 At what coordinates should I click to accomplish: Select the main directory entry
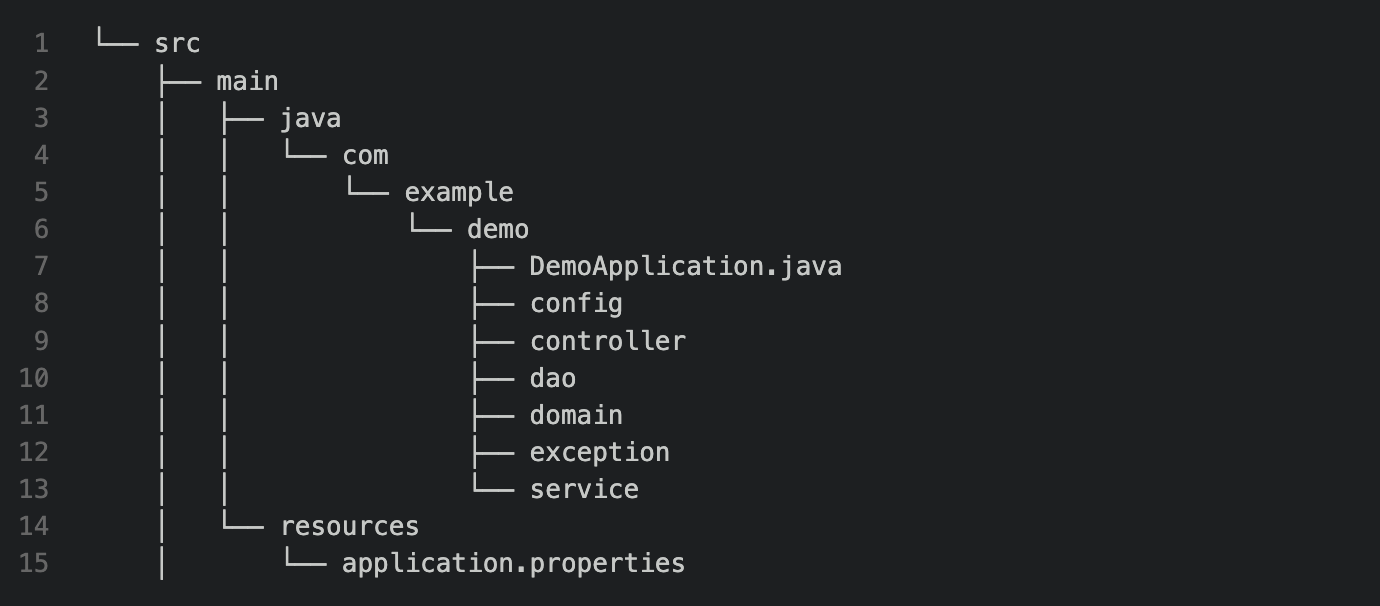pos(248,81)
